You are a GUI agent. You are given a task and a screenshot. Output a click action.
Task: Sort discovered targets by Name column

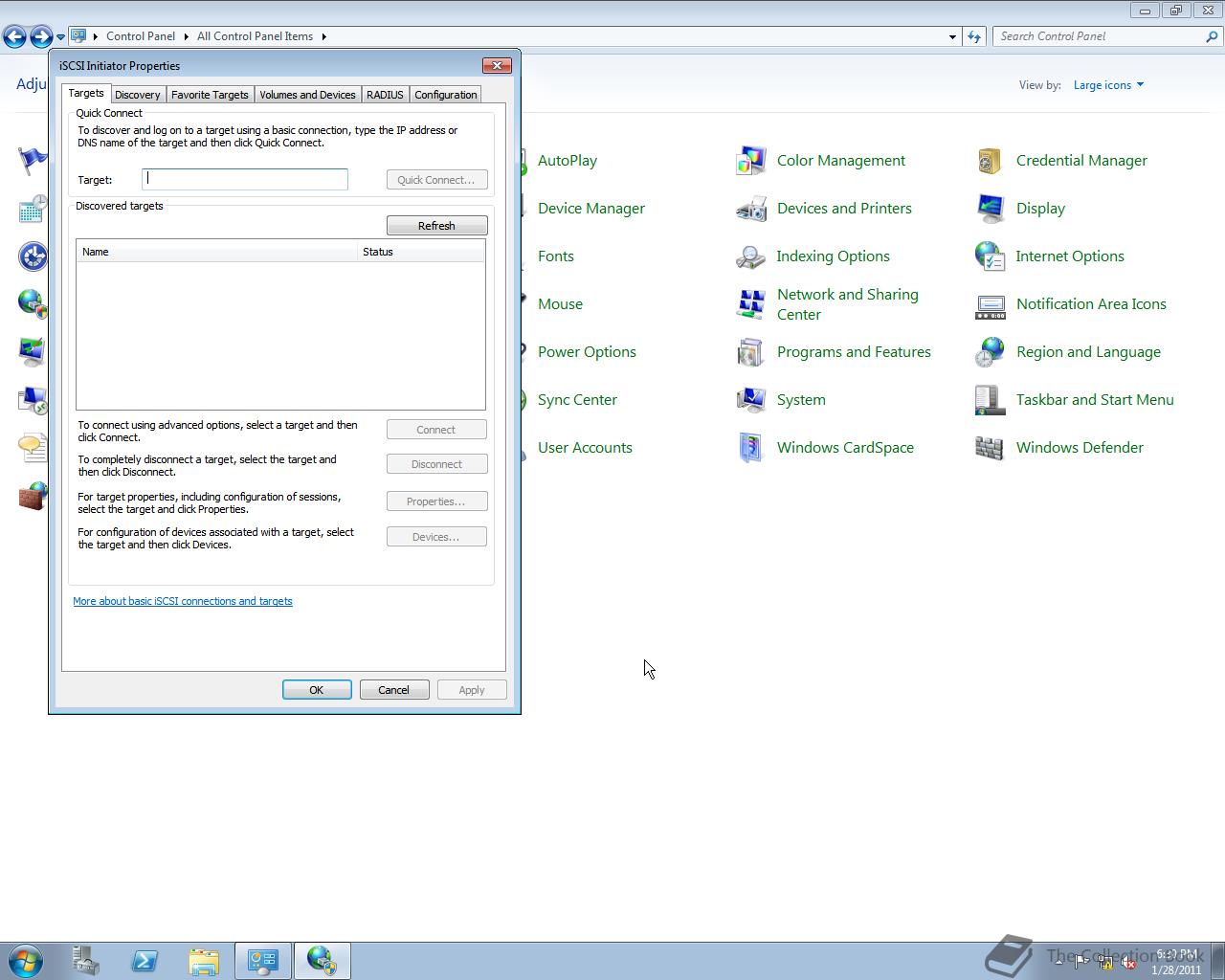pyautogui.click(x=216, y=252)
